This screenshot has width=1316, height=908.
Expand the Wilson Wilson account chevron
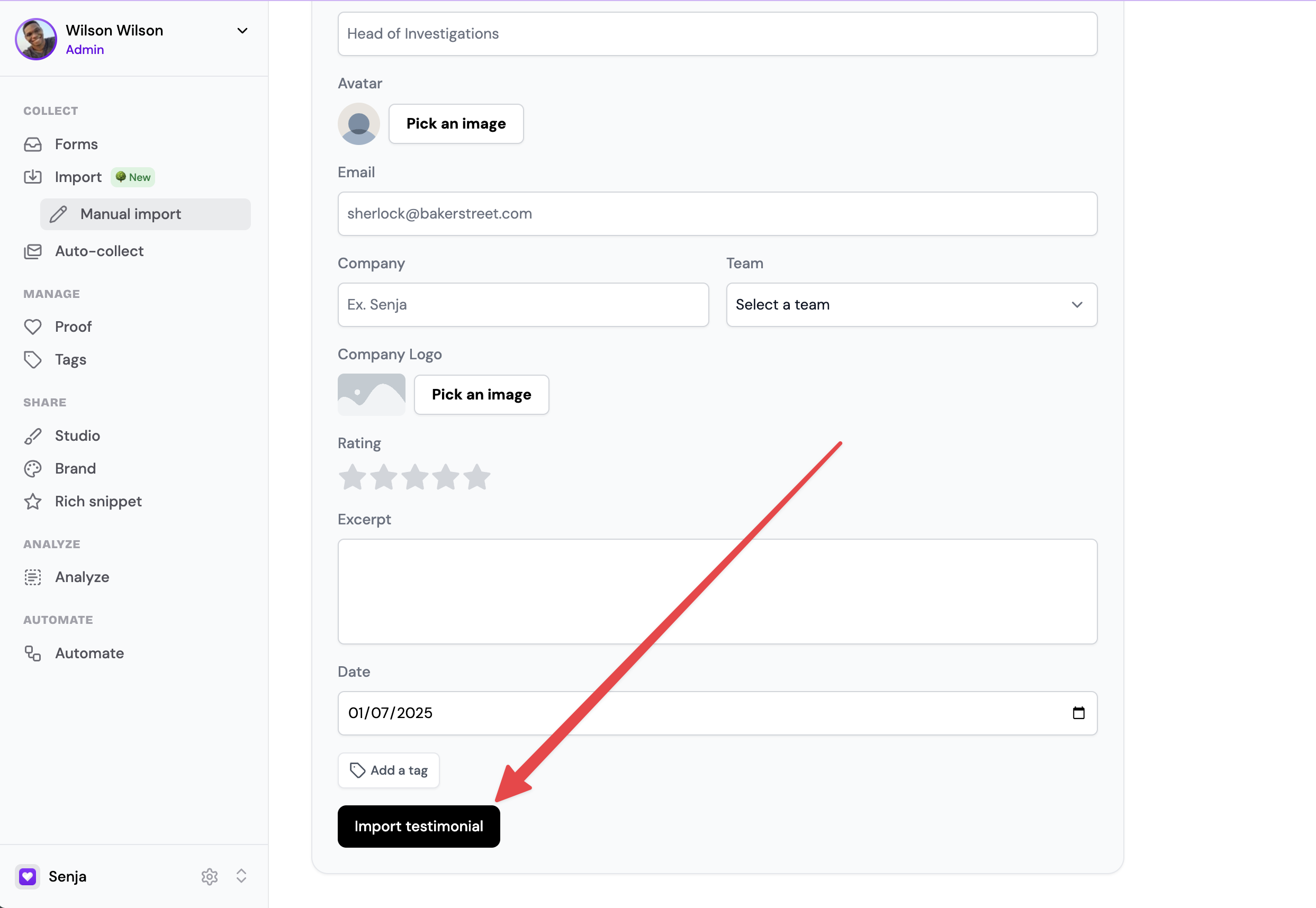tap(242, 31)
